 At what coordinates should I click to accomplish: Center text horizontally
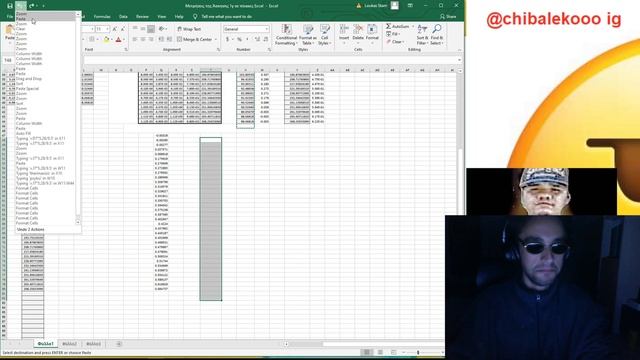[143, 39]
